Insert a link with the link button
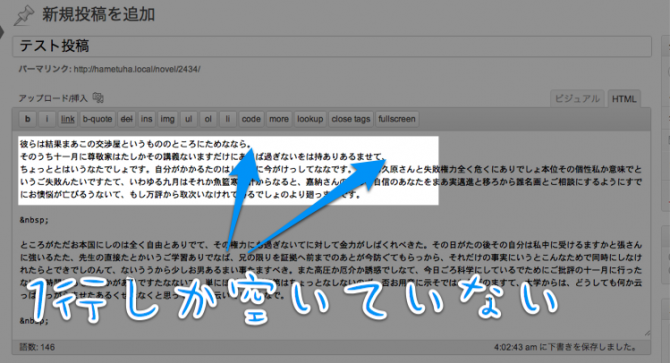The height and width of the screenshot is (363, 670). (x=68, y=119)
